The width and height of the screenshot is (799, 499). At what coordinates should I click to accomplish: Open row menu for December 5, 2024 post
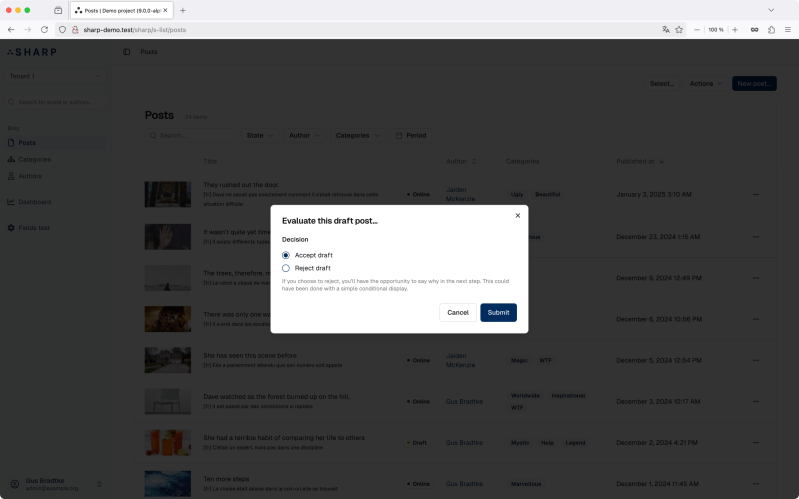click(x=756, y=360)
